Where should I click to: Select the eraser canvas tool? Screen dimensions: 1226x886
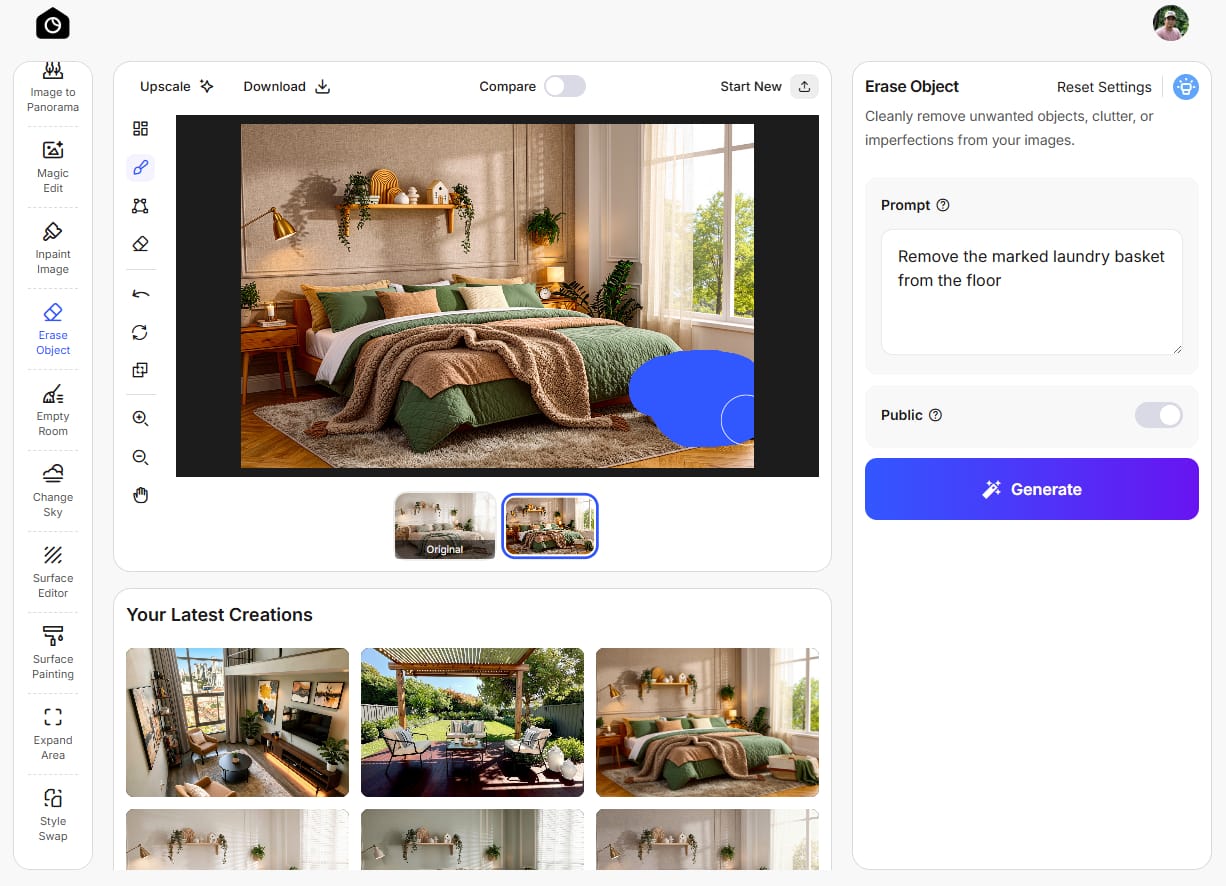[x=141, y=243]
